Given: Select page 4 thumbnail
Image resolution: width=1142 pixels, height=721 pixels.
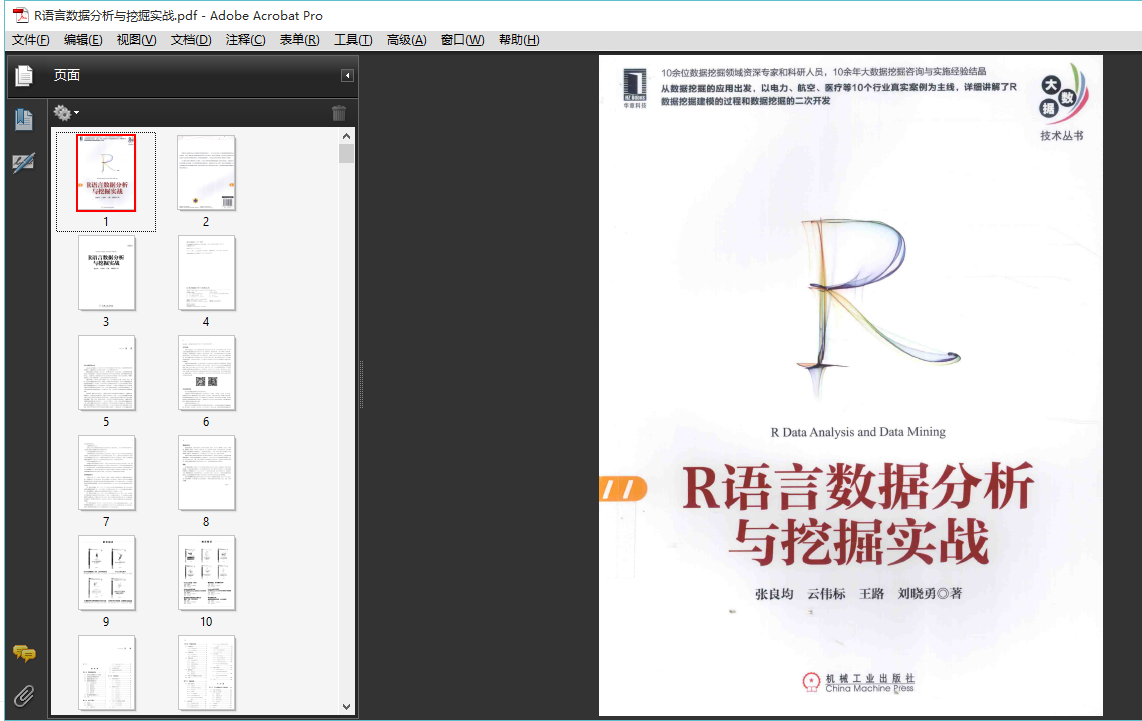Looking at the screenshot, I should coord(207,272).
